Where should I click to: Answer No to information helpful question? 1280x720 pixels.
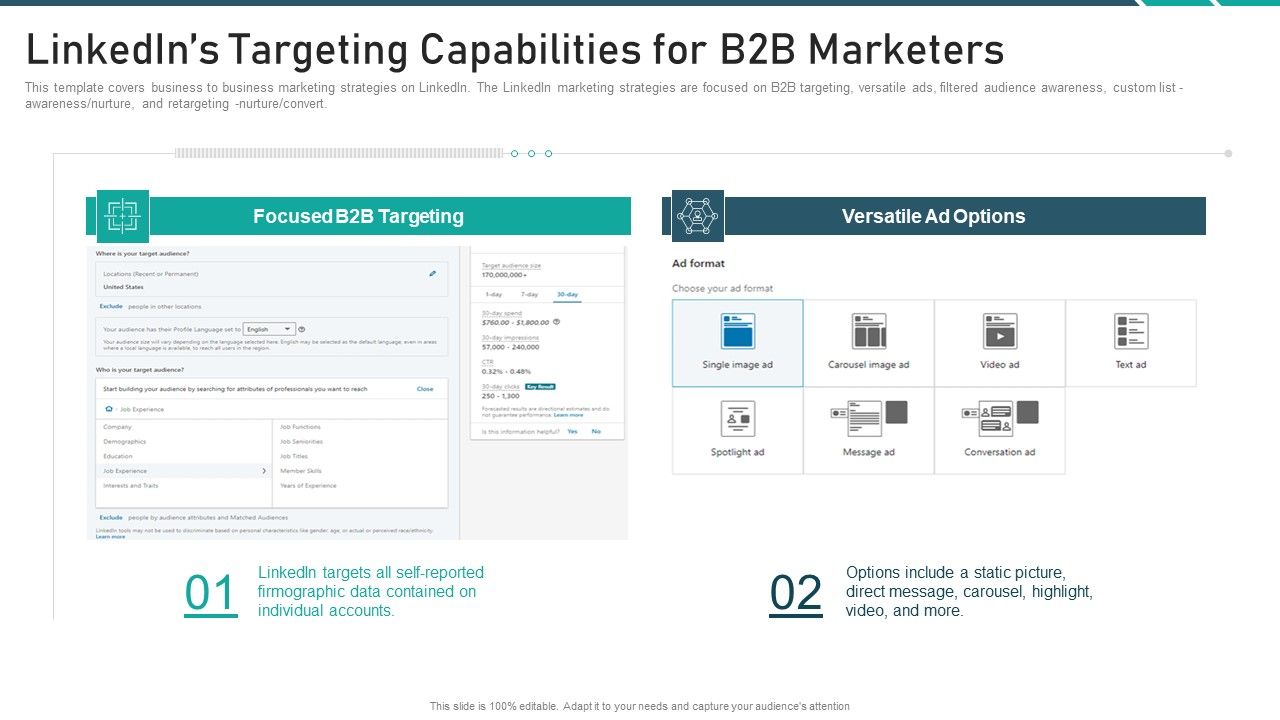[x=596, y=431]
